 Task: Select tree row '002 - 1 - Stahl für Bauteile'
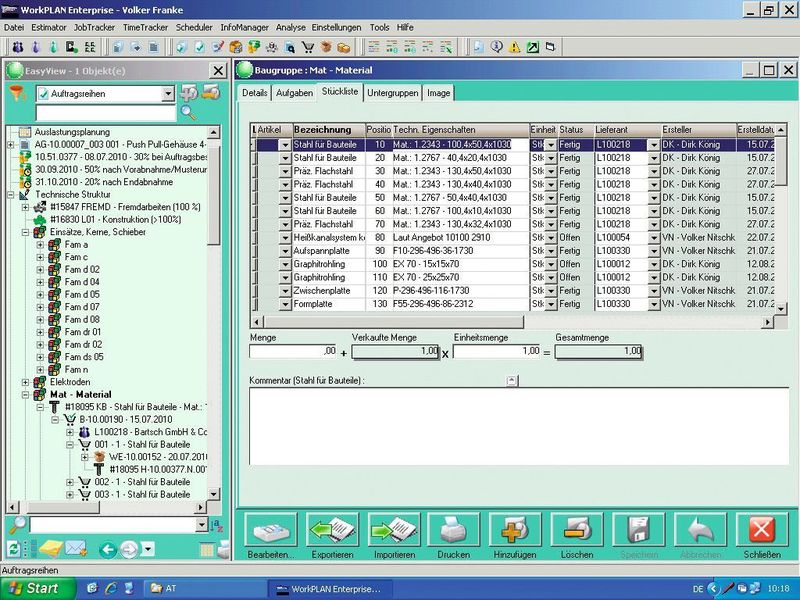[x=142, y=482]
